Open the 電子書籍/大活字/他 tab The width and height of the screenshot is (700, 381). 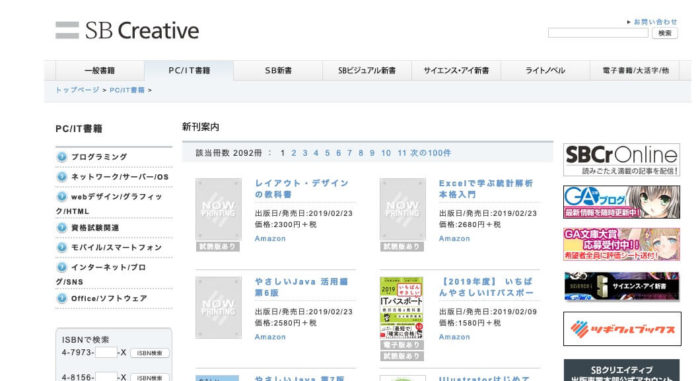(x=635, y=71)
